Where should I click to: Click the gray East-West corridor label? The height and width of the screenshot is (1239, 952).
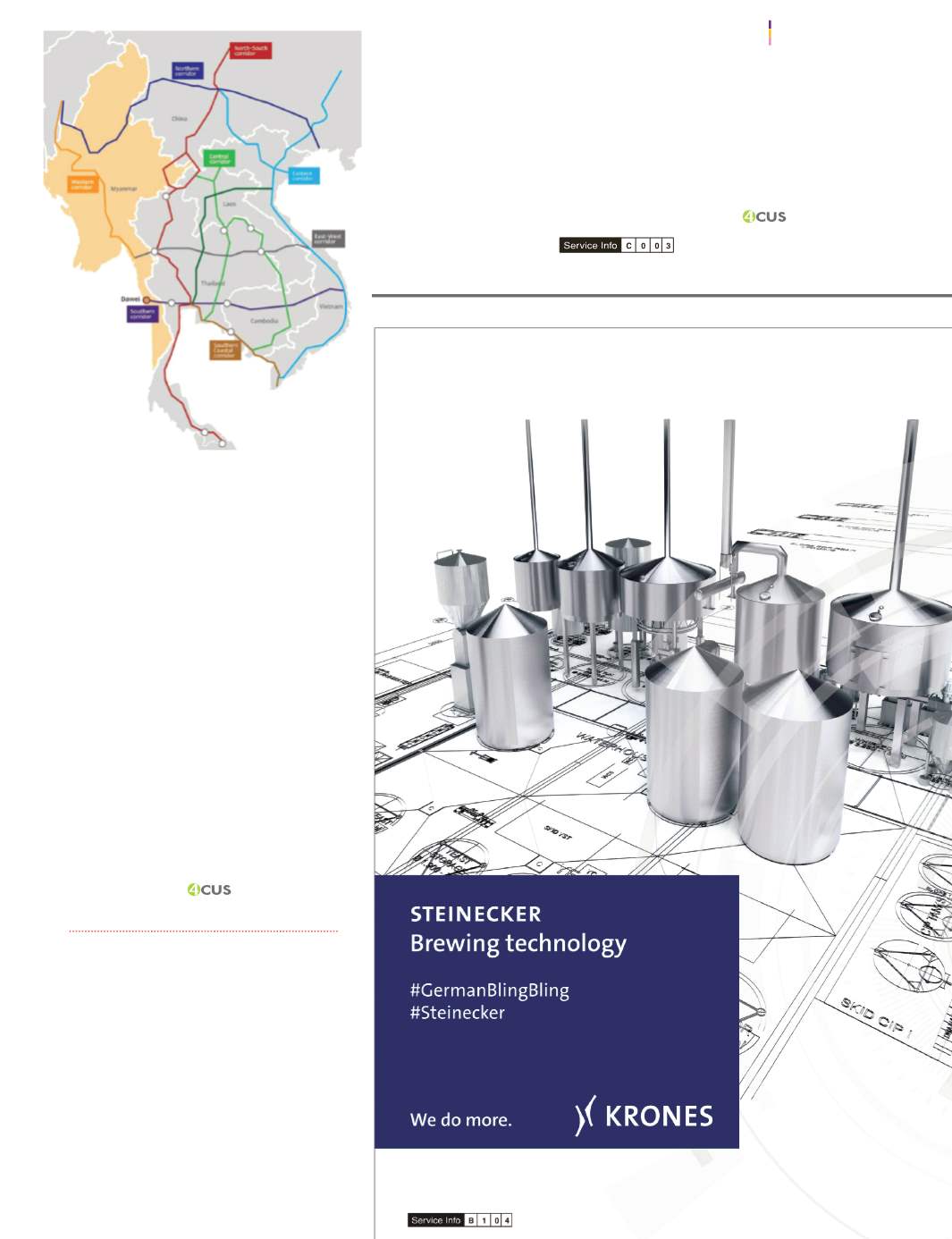pos(327,240)
